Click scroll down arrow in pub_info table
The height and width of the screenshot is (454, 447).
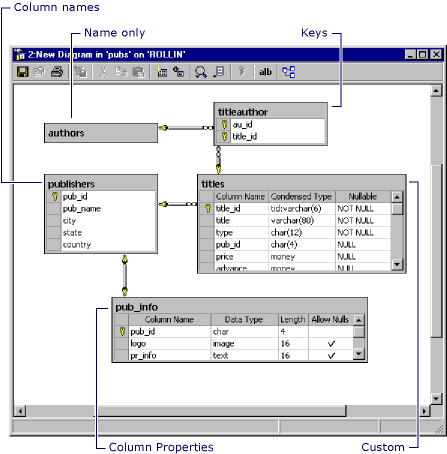pyautogui.click(x=359, y=353)
